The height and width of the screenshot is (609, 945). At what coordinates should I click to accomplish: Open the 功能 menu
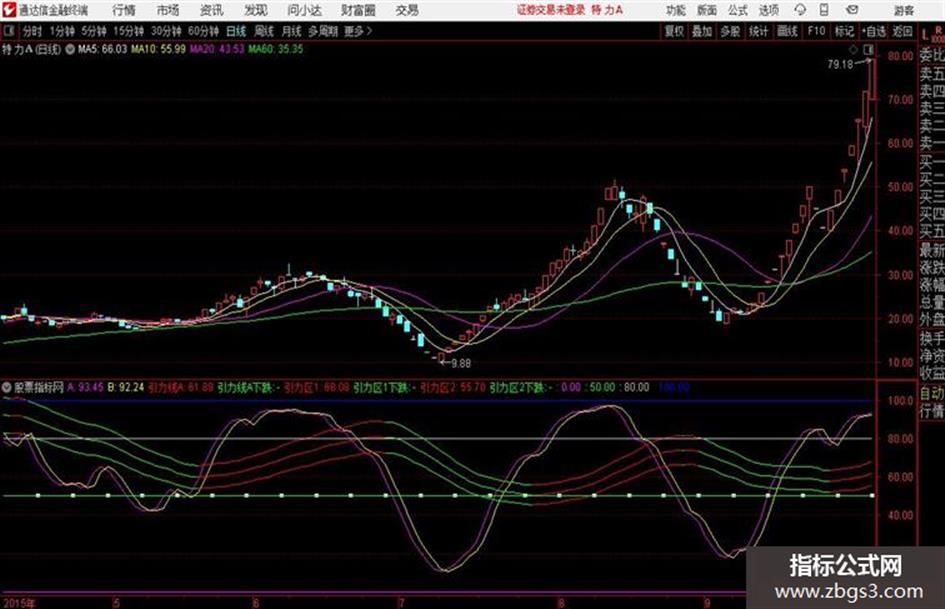pyautogui.click(x=676, y=10)
